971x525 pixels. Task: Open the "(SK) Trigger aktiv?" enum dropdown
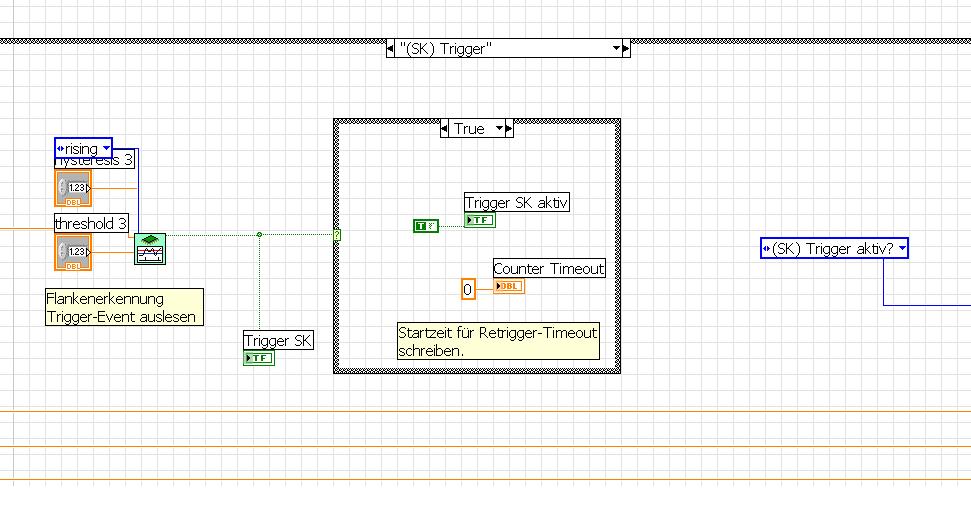(902, 248)
